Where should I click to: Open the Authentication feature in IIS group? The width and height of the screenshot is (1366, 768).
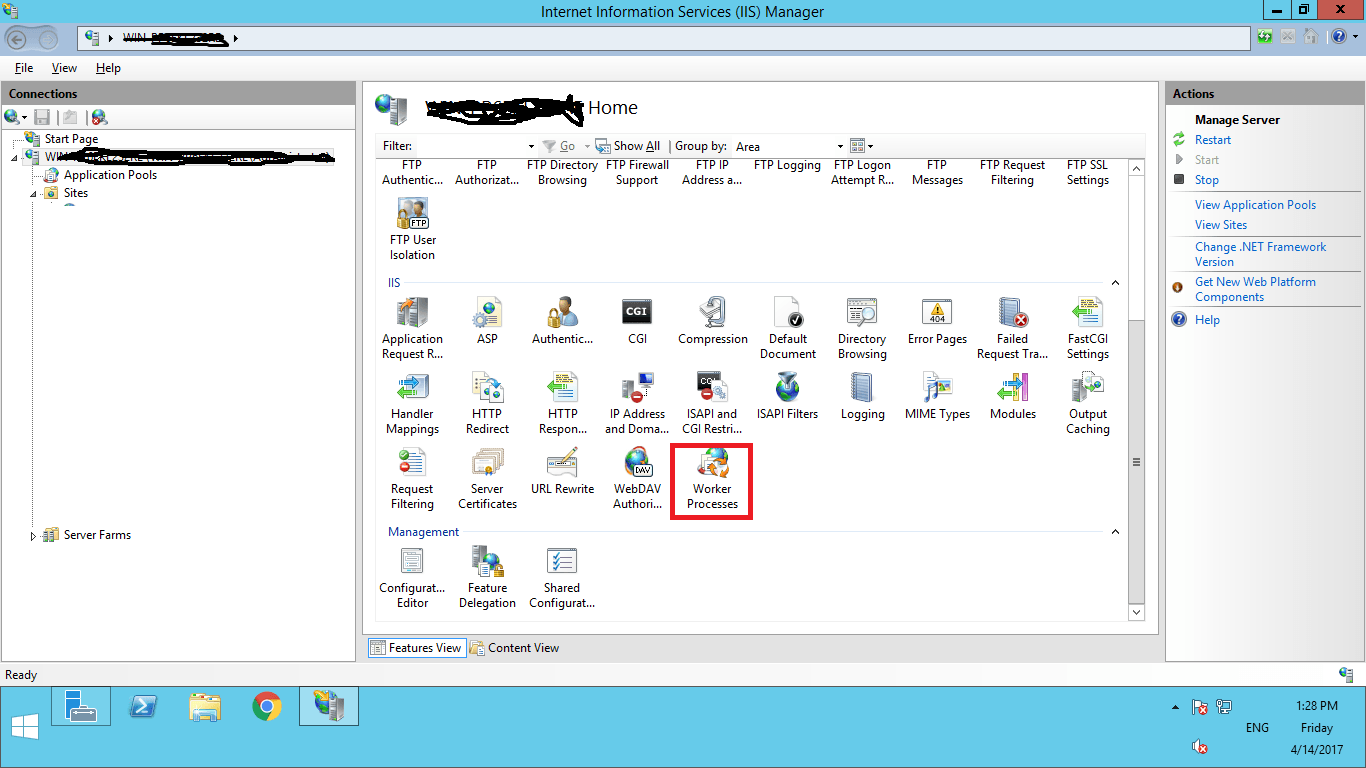(562, 321)
